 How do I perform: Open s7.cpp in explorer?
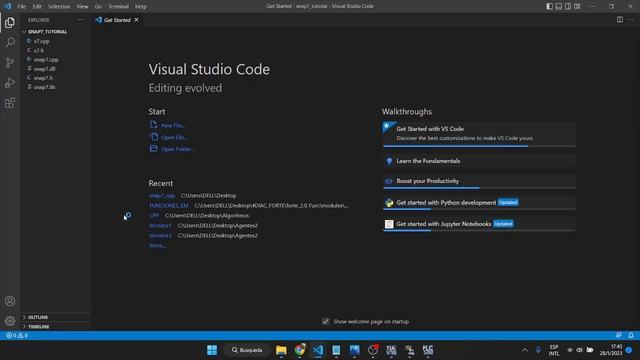click(x=41, y=41)
